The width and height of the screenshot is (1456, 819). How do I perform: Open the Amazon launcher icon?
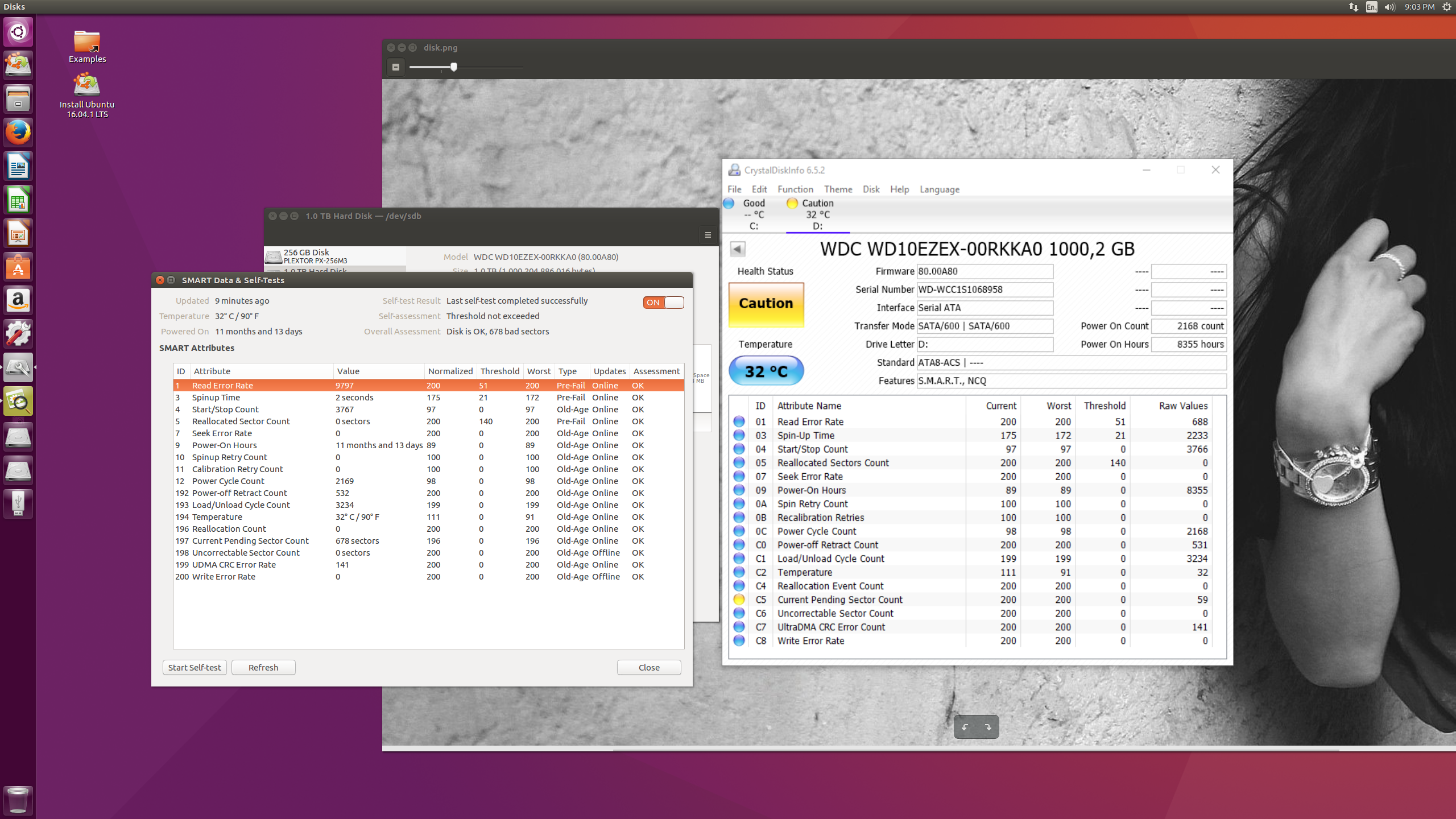click(x=18, y=300)
